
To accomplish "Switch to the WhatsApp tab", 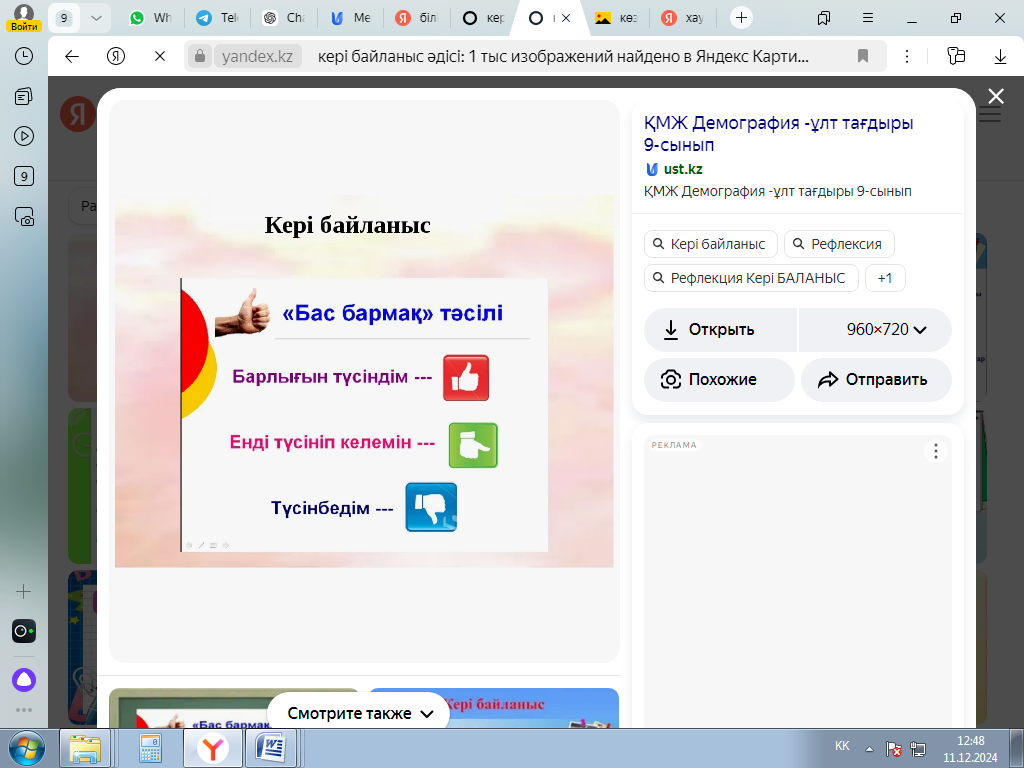I will pos(150,18).
